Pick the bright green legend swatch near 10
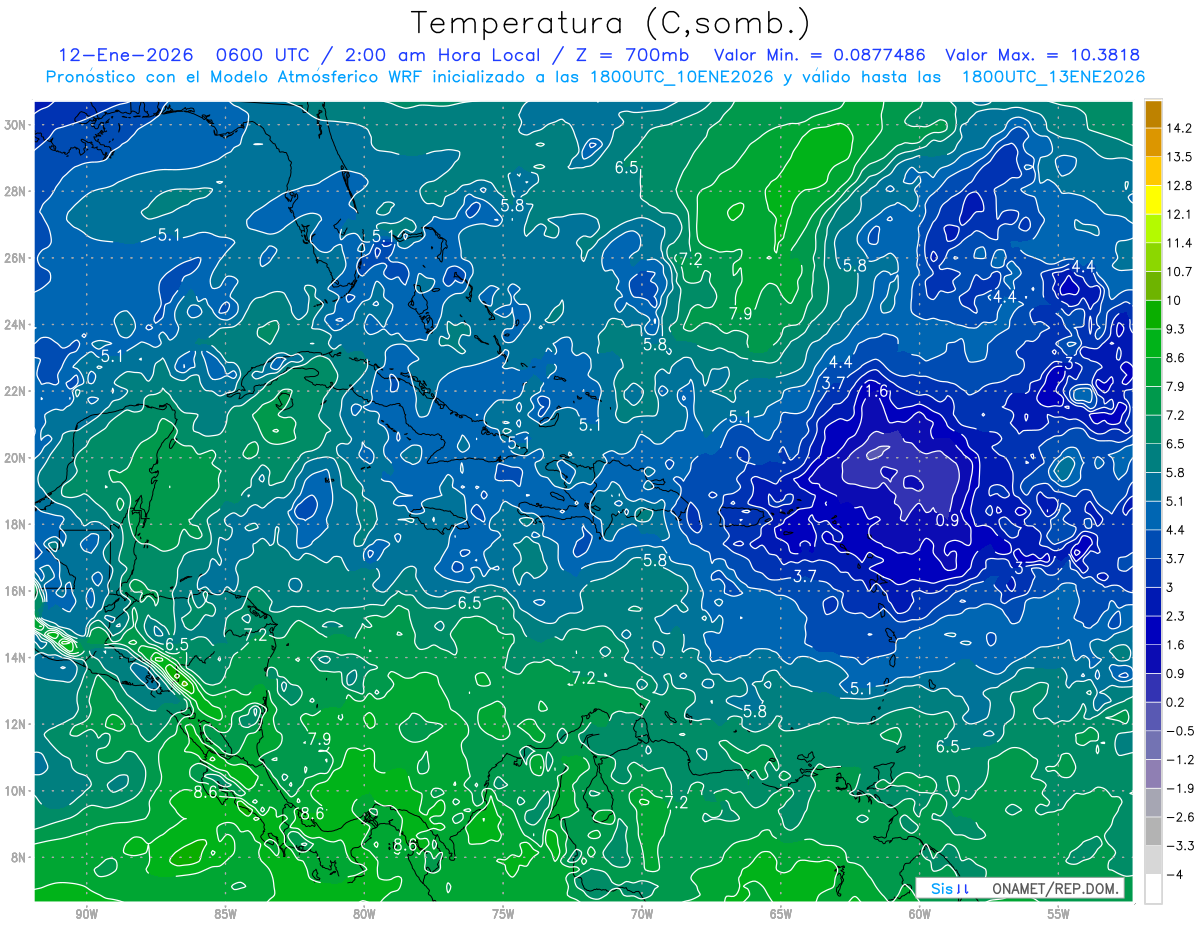The image size is (1200, 927). tap(1153, 314)
